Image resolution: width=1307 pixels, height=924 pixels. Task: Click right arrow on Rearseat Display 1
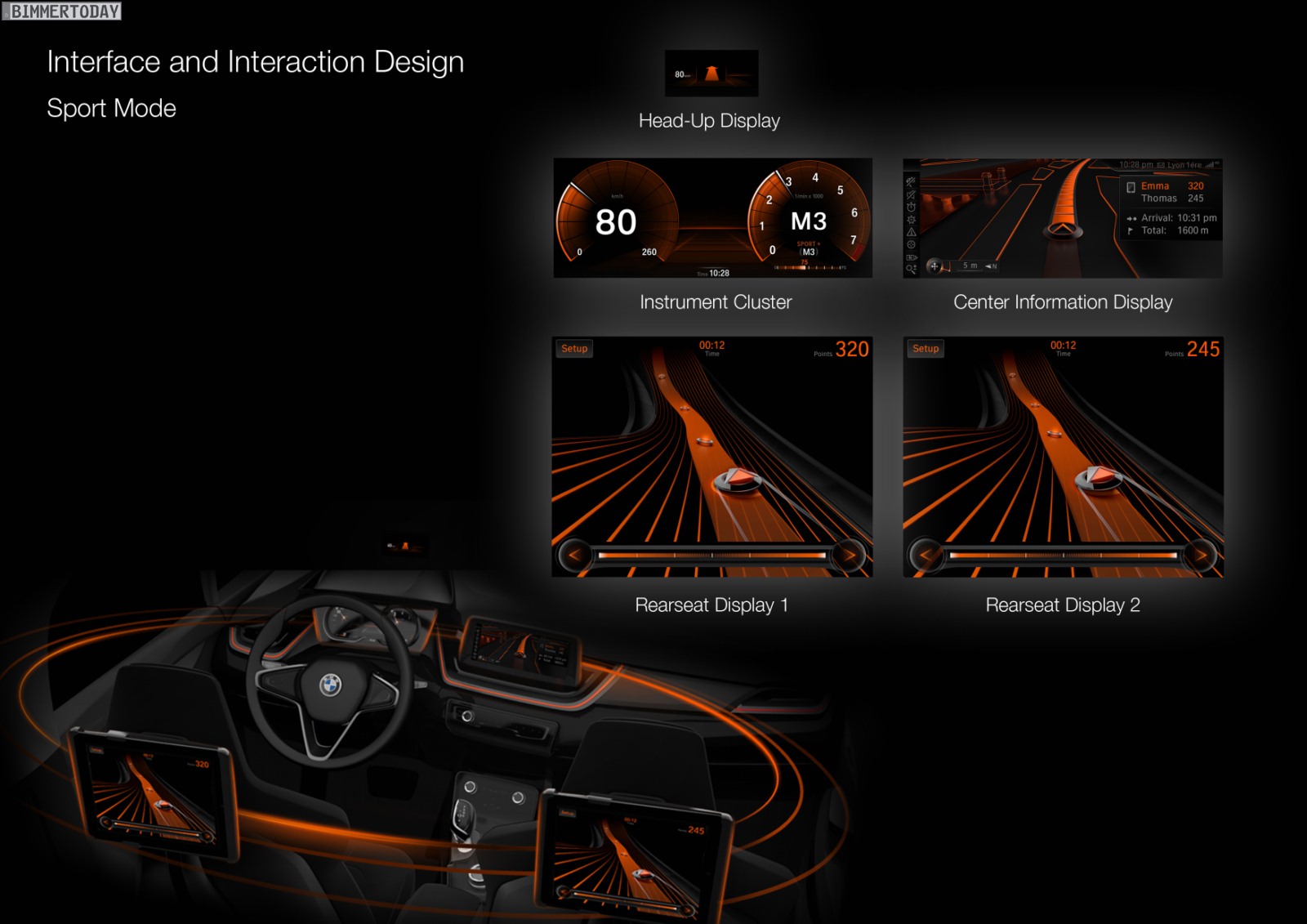point(850,556)
